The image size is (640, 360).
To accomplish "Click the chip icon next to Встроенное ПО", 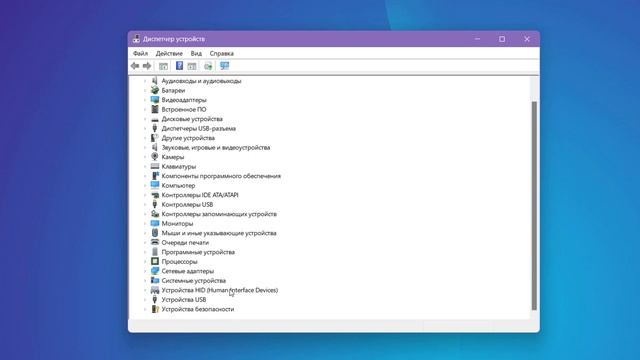I will 155,109.
